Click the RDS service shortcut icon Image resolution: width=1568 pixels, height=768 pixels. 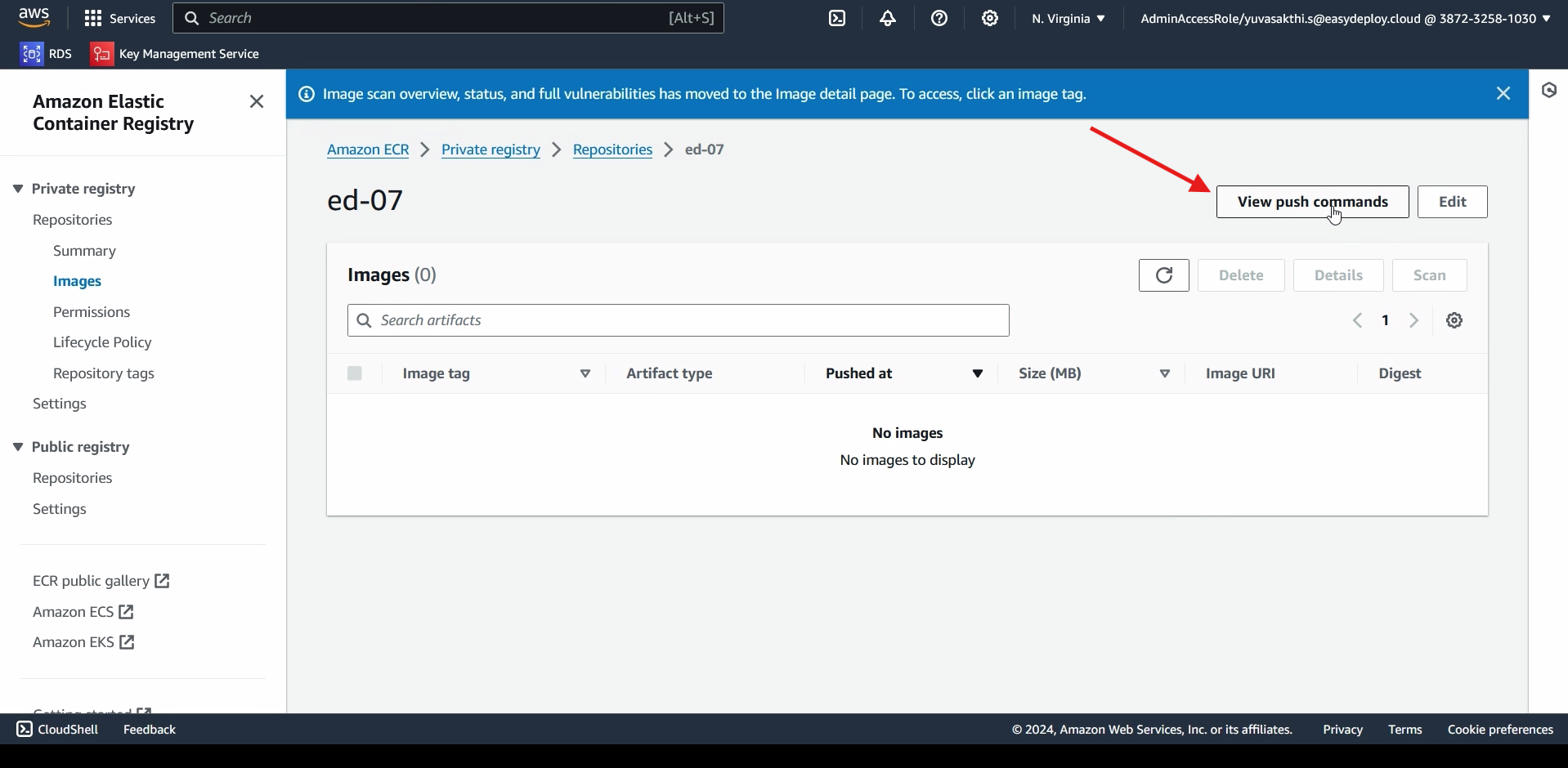coord(32,54)
